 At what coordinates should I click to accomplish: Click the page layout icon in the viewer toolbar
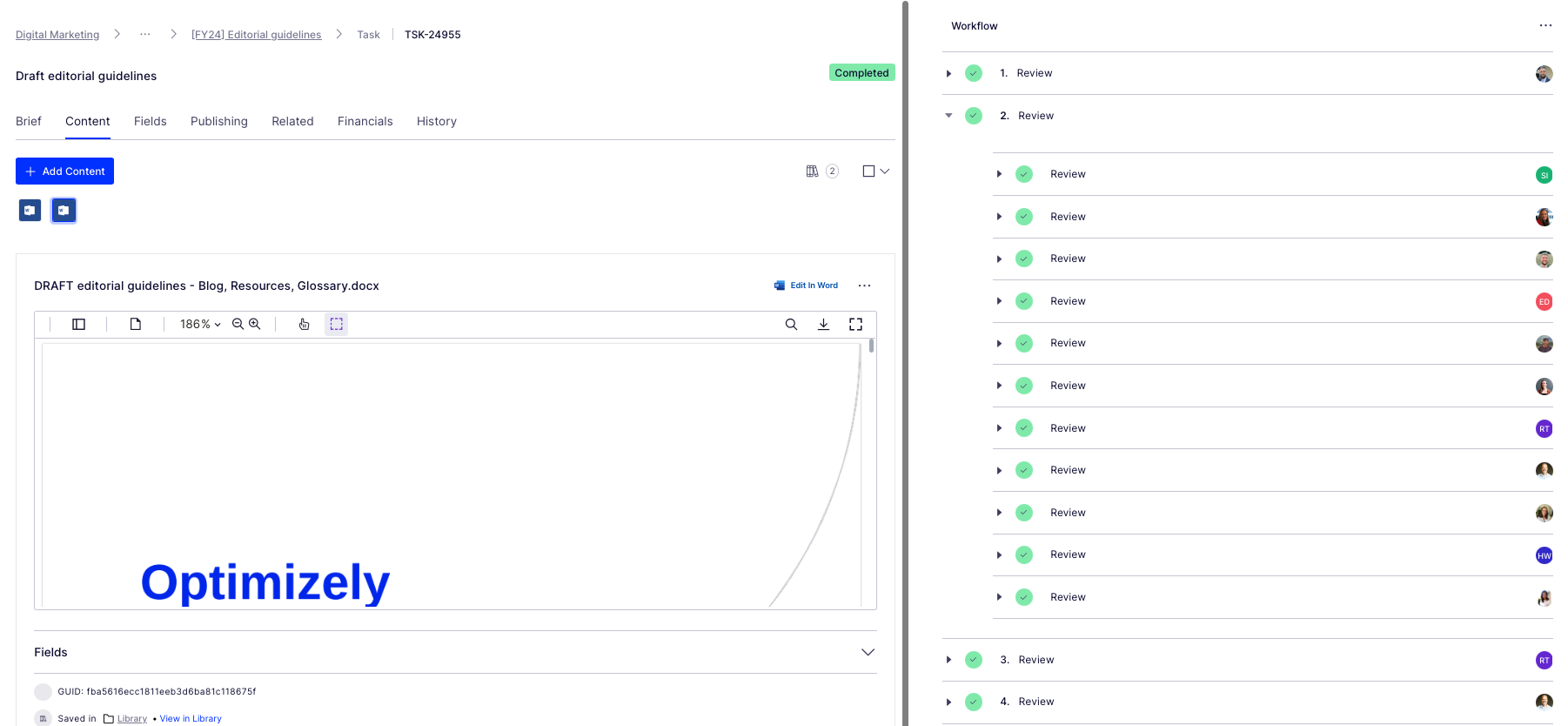(x=136, y=324)
